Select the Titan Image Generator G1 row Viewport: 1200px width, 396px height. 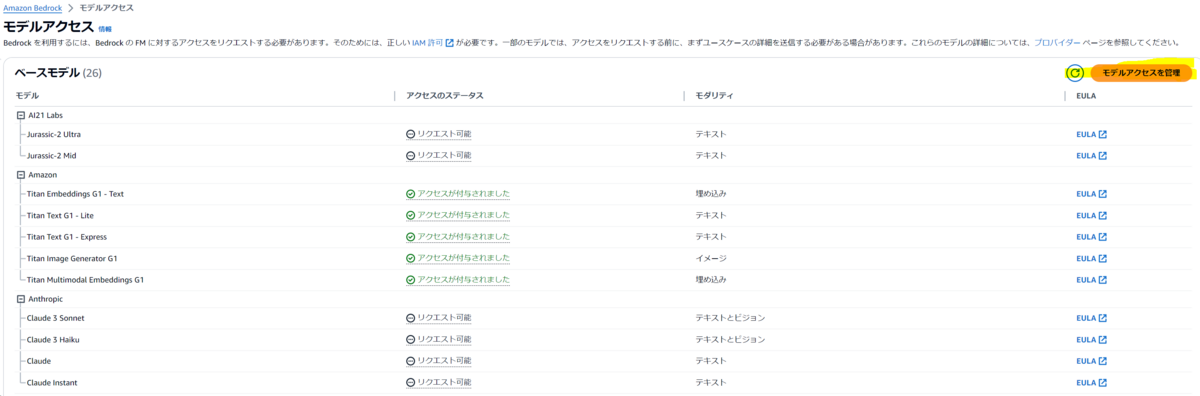coord(600,258)
